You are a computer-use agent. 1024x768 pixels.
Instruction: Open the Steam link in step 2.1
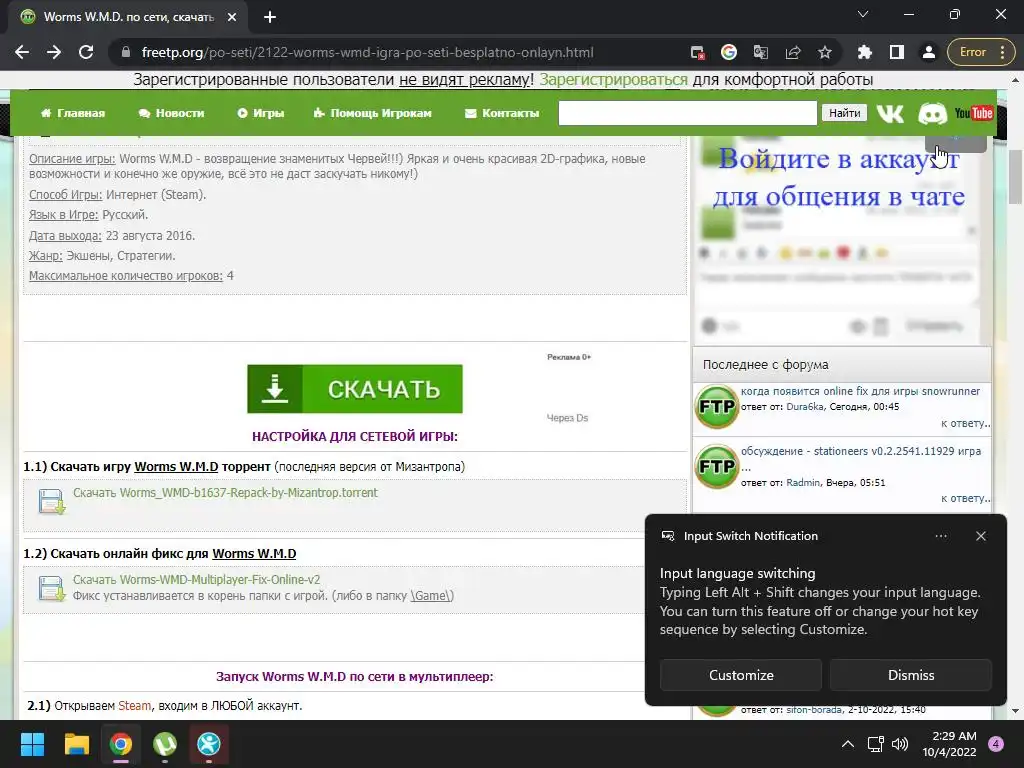(x=135, y=706)
